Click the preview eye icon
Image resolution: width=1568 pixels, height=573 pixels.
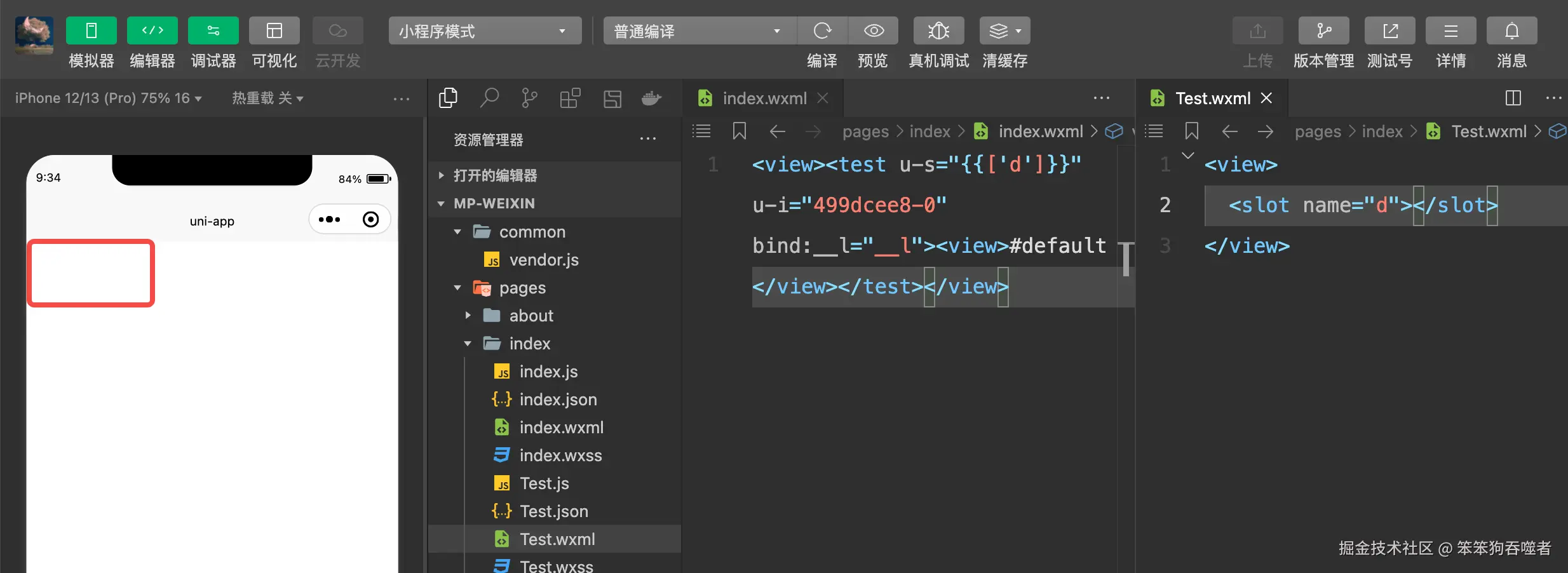coord(874,30)
